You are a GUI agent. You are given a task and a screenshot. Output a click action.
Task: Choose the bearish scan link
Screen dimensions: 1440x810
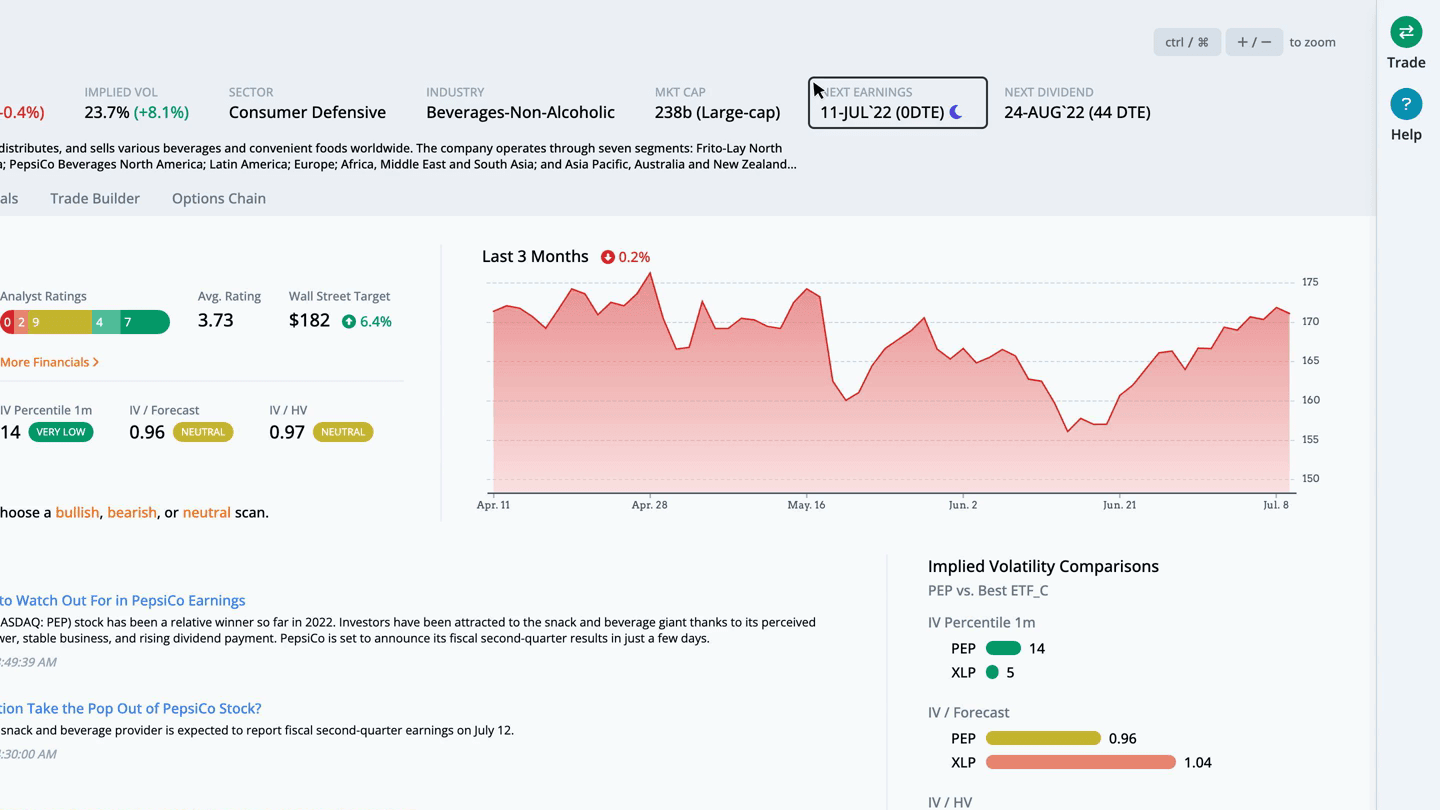click(132, 512)
